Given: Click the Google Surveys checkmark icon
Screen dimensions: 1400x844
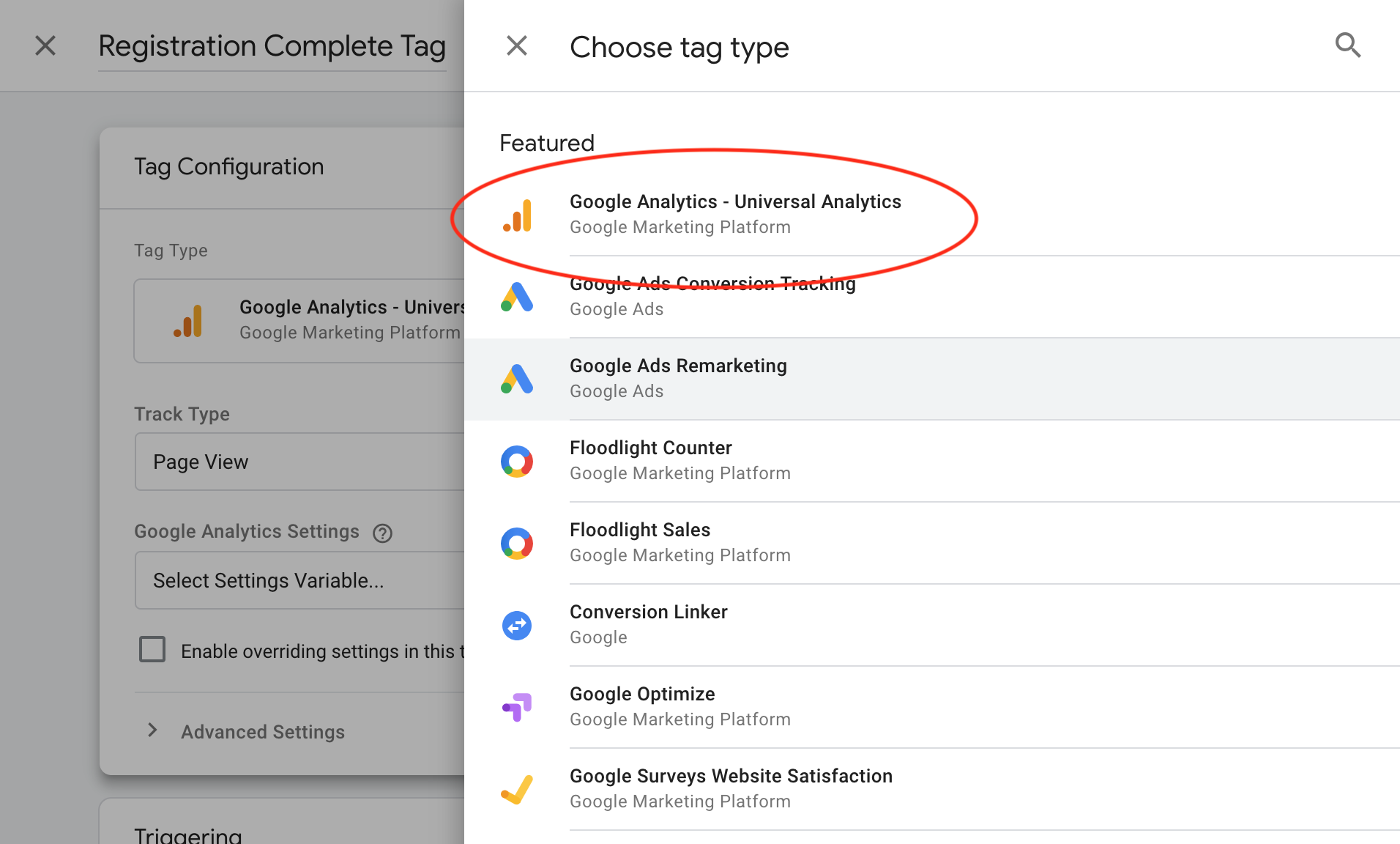Looking at the screenshot, I should (x=517, y=790).
